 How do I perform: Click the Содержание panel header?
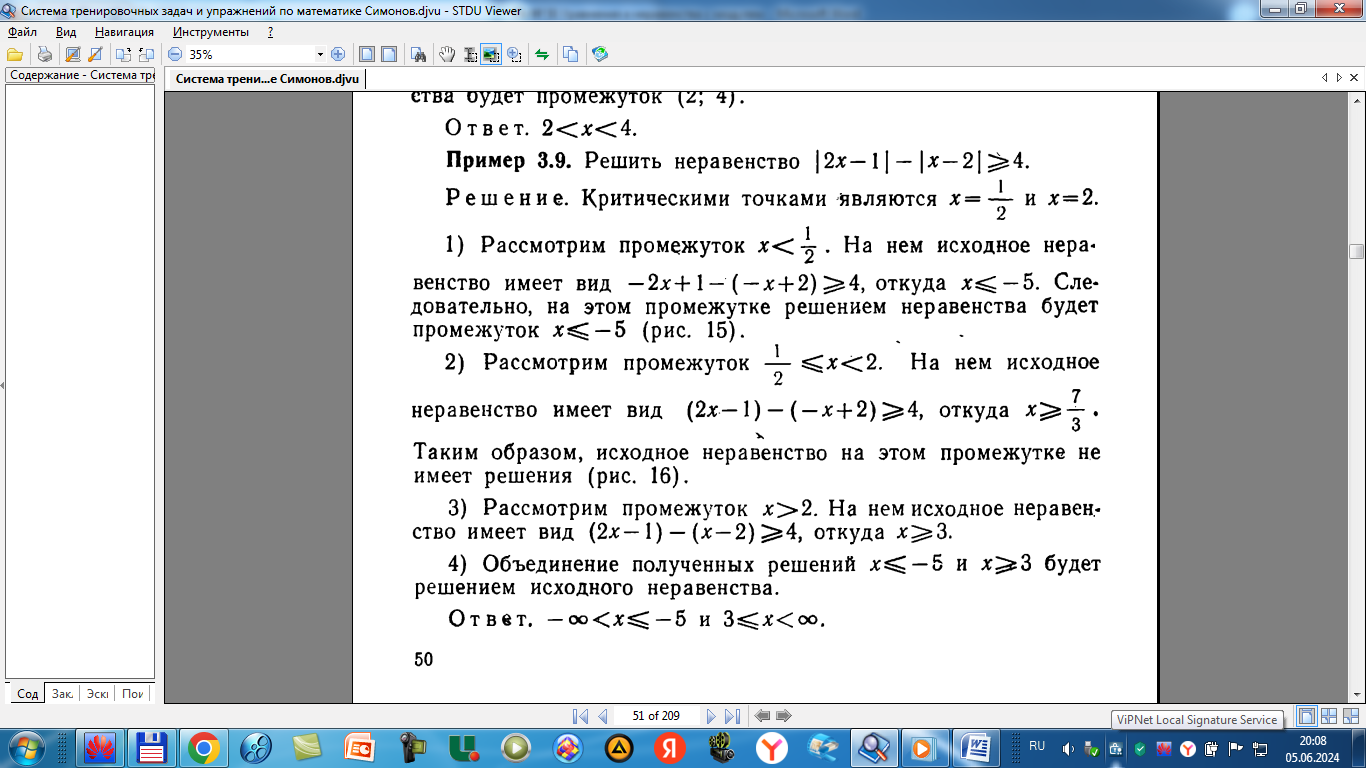[80, 76]
